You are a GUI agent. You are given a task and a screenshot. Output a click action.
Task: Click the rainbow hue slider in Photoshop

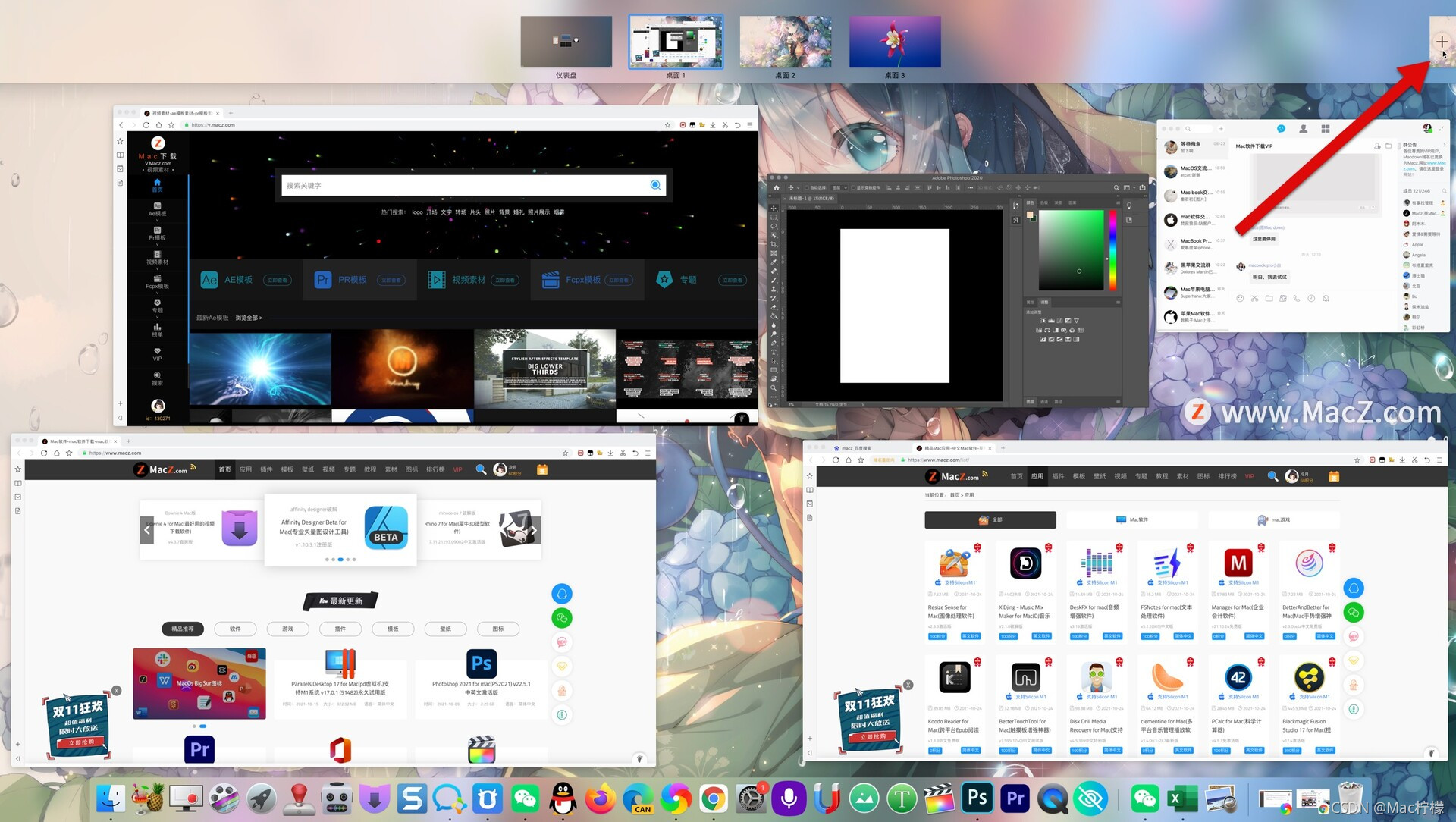coord(1112,250)
